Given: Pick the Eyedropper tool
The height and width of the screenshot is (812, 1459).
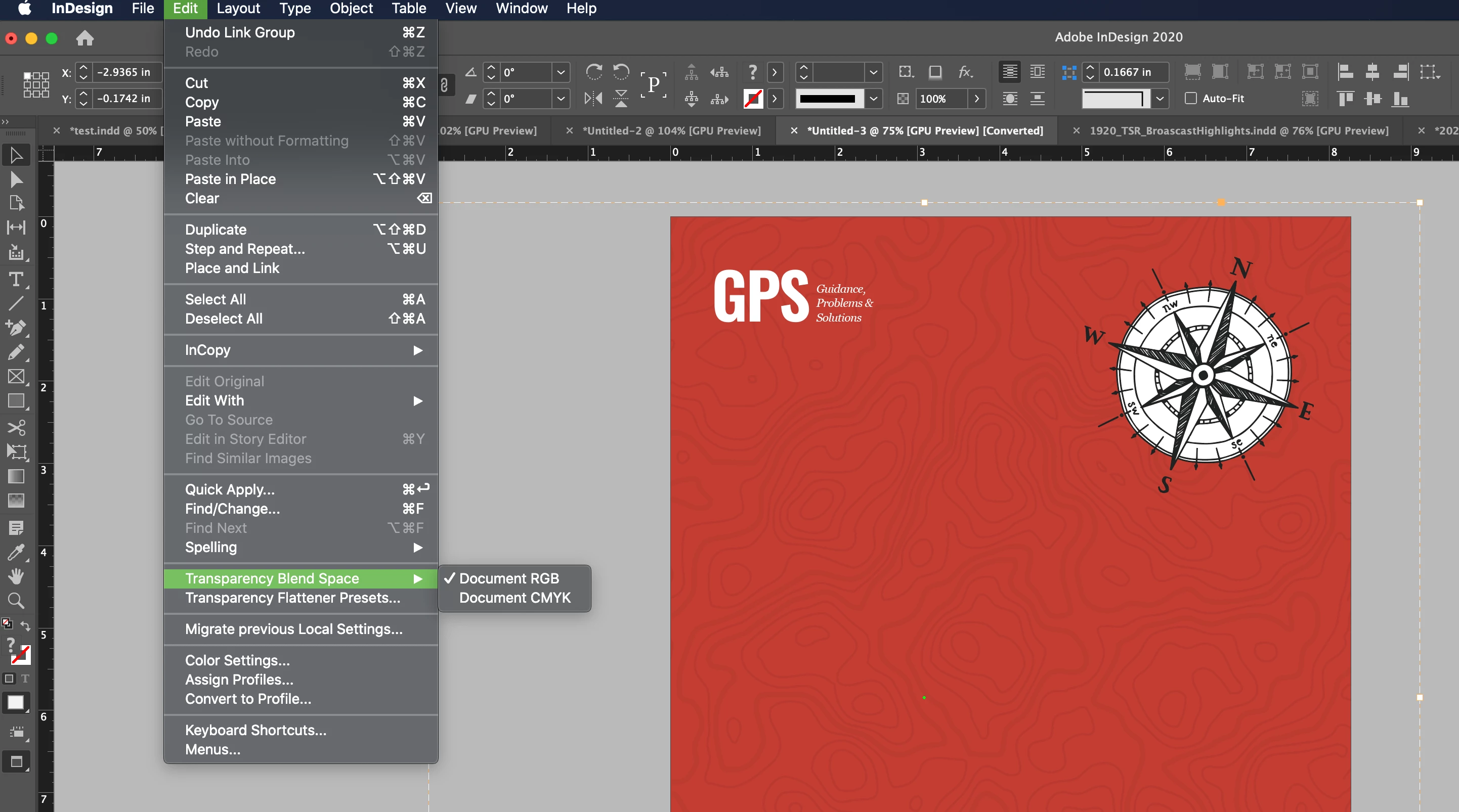Looking at the screenshot, I should click(x=16, y=552).
